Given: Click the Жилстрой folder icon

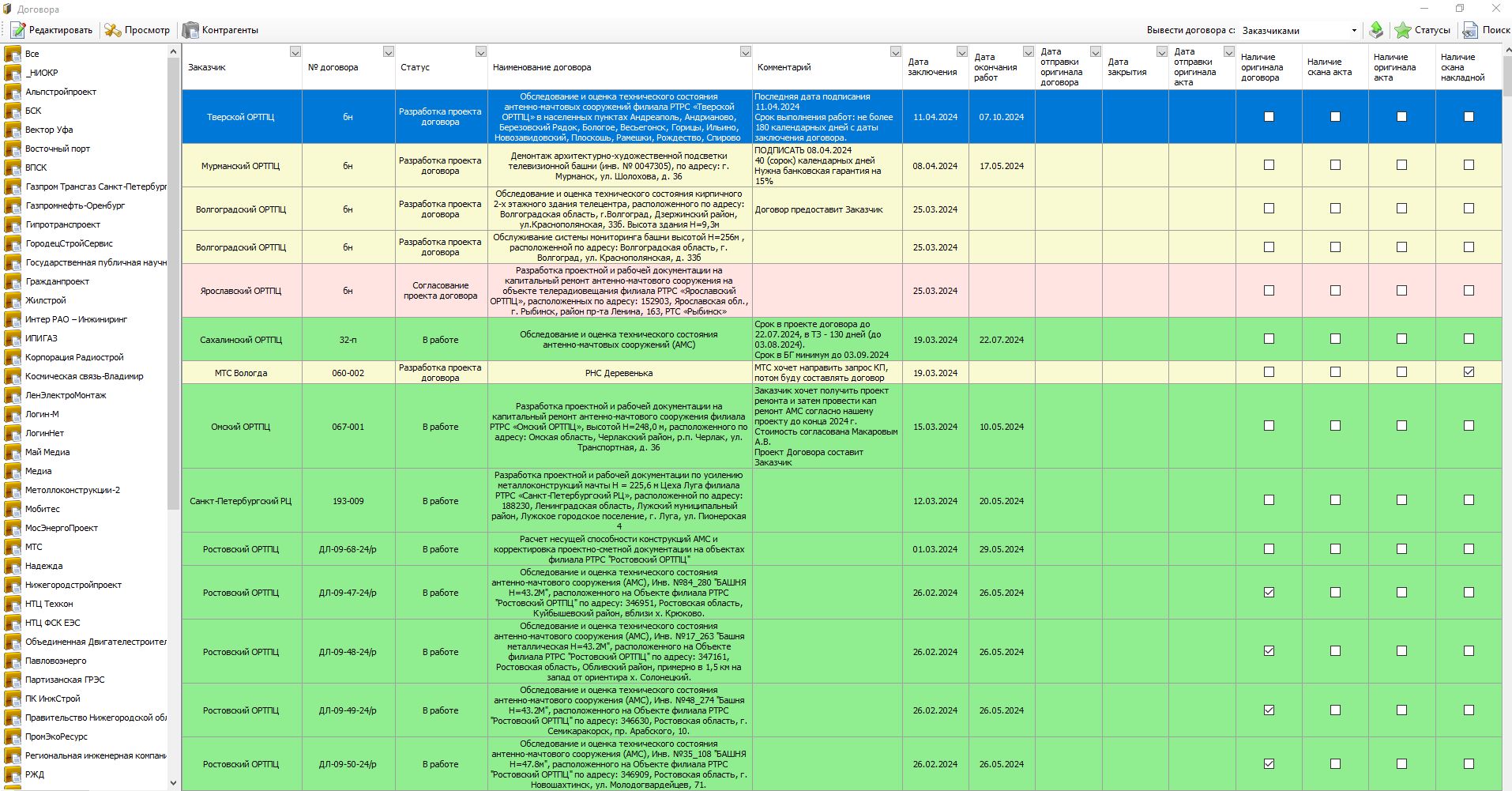Looking at the screenshot, I should pos(13,300).
